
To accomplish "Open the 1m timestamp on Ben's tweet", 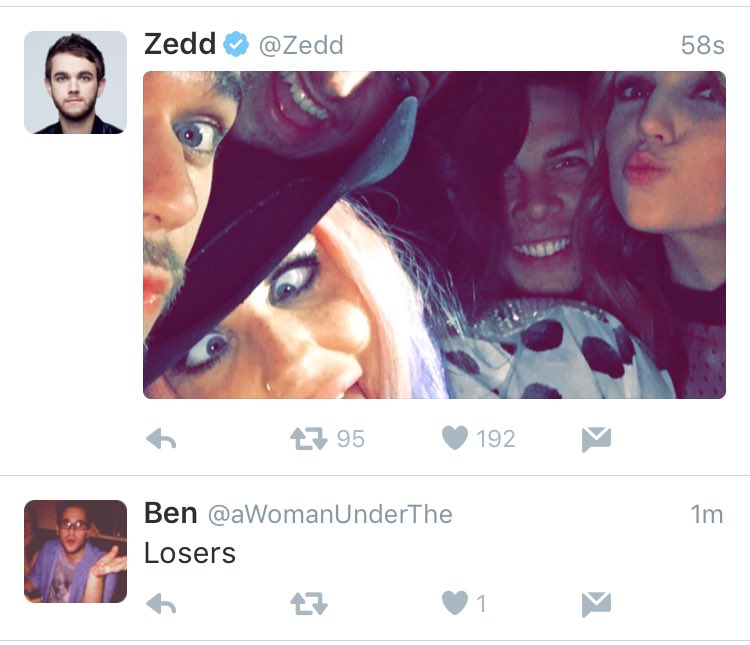I will [706, 515].
